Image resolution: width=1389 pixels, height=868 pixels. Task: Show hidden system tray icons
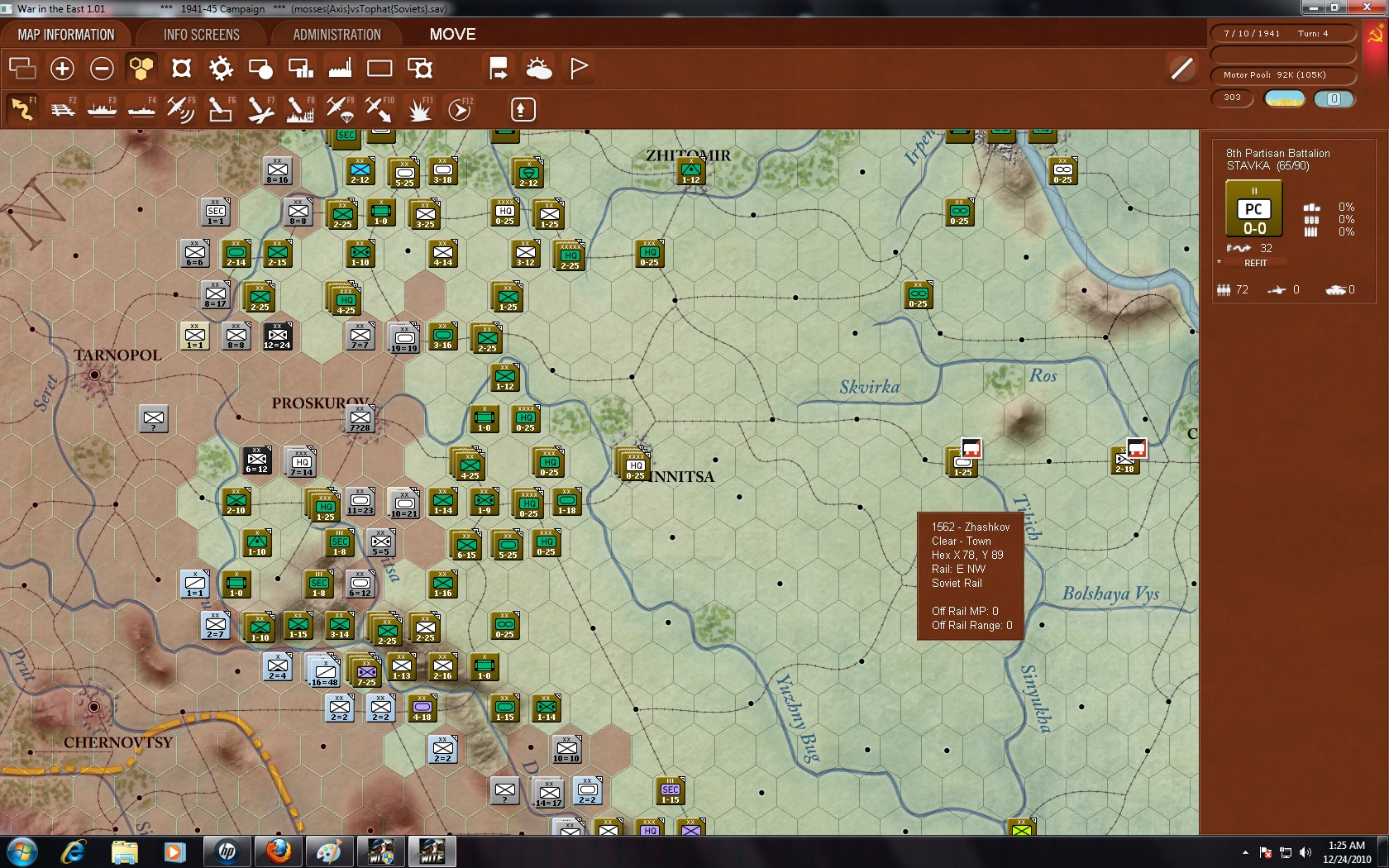1245,852
